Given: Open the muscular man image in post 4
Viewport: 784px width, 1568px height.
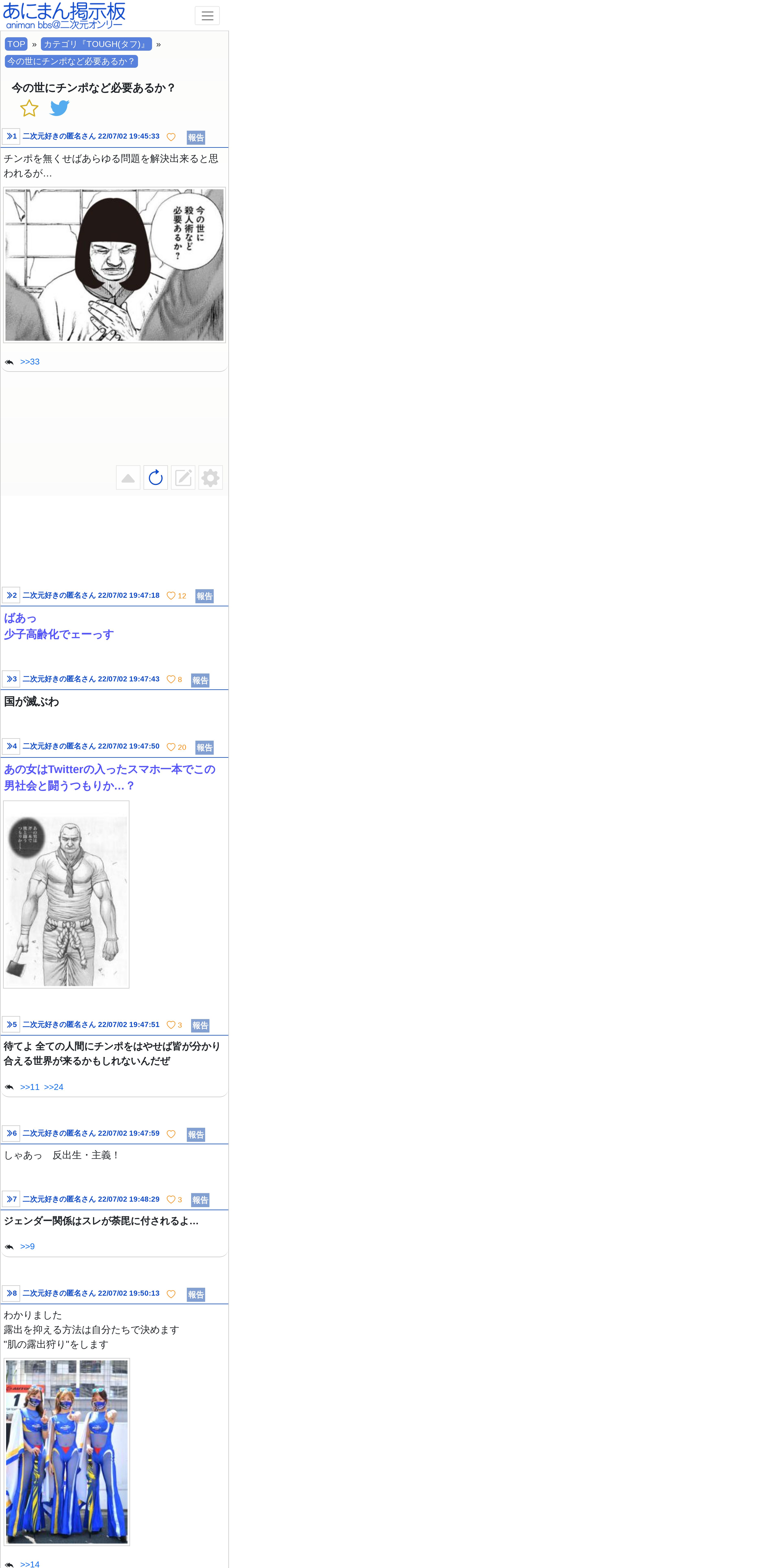Looking at the screenshot, I should 66,894.
